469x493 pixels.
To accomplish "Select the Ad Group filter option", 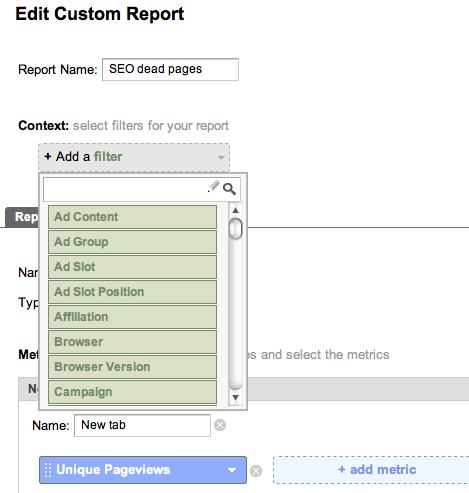I will point(132,242).
